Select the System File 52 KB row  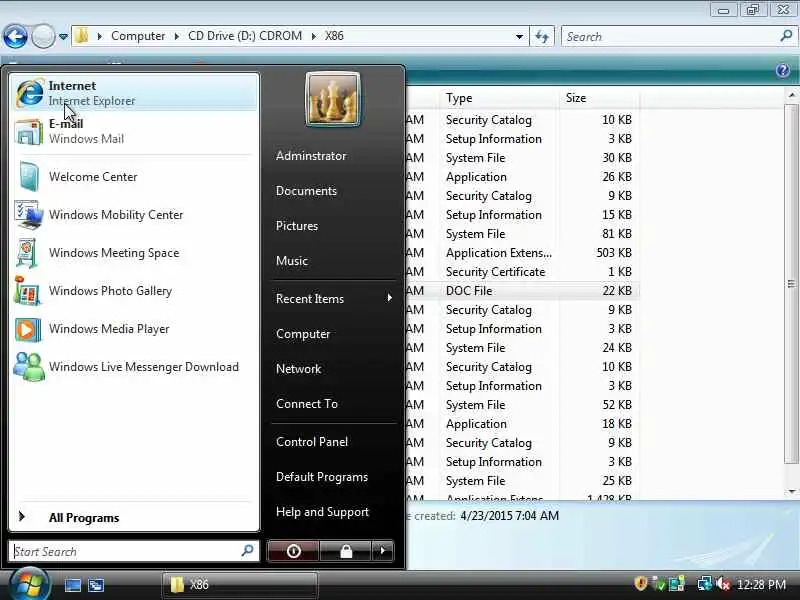tap(522, 405)
